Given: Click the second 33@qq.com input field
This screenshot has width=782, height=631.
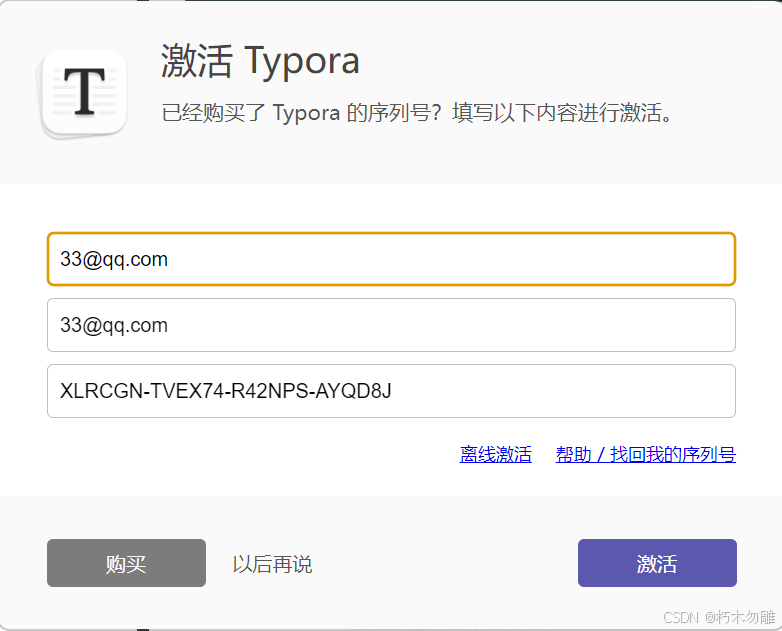Looking at the screenshot, I should (x=391, y=325).
